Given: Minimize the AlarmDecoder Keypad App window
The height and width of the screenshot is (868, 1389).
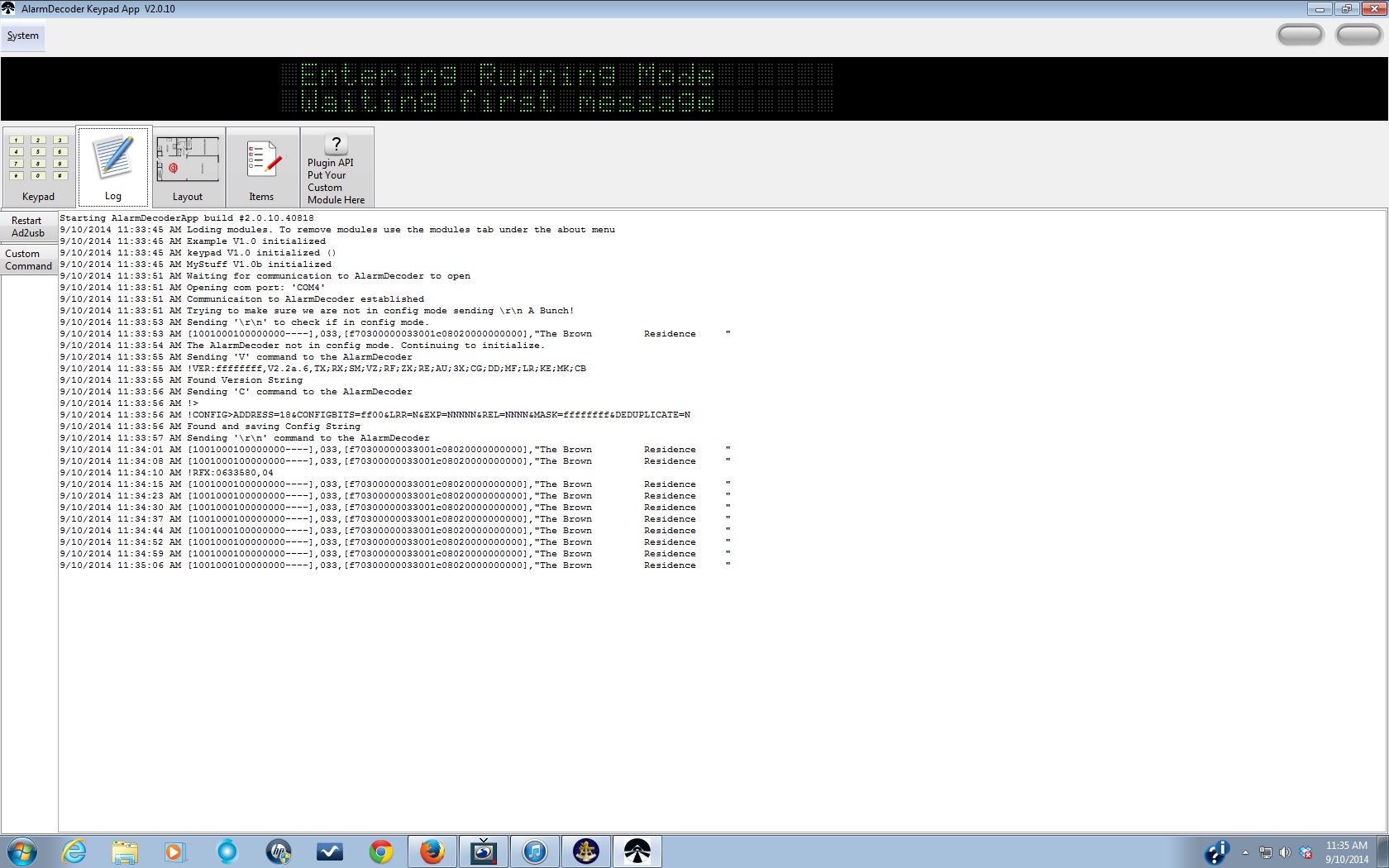Looking at the screenshot, I should [1319, 8].
